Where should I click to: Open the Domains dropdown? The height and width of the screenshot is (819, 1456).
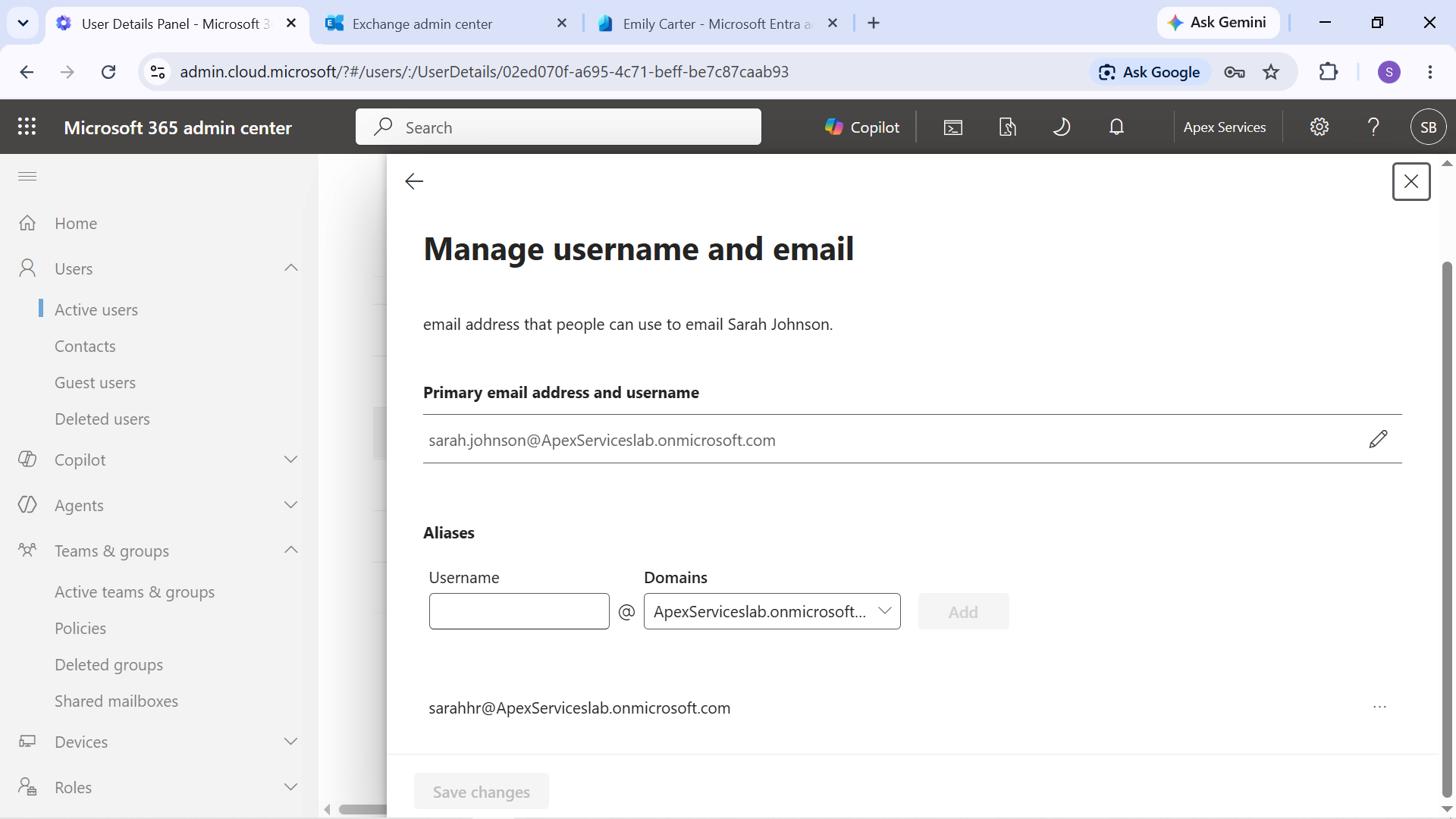coord(772,611)
